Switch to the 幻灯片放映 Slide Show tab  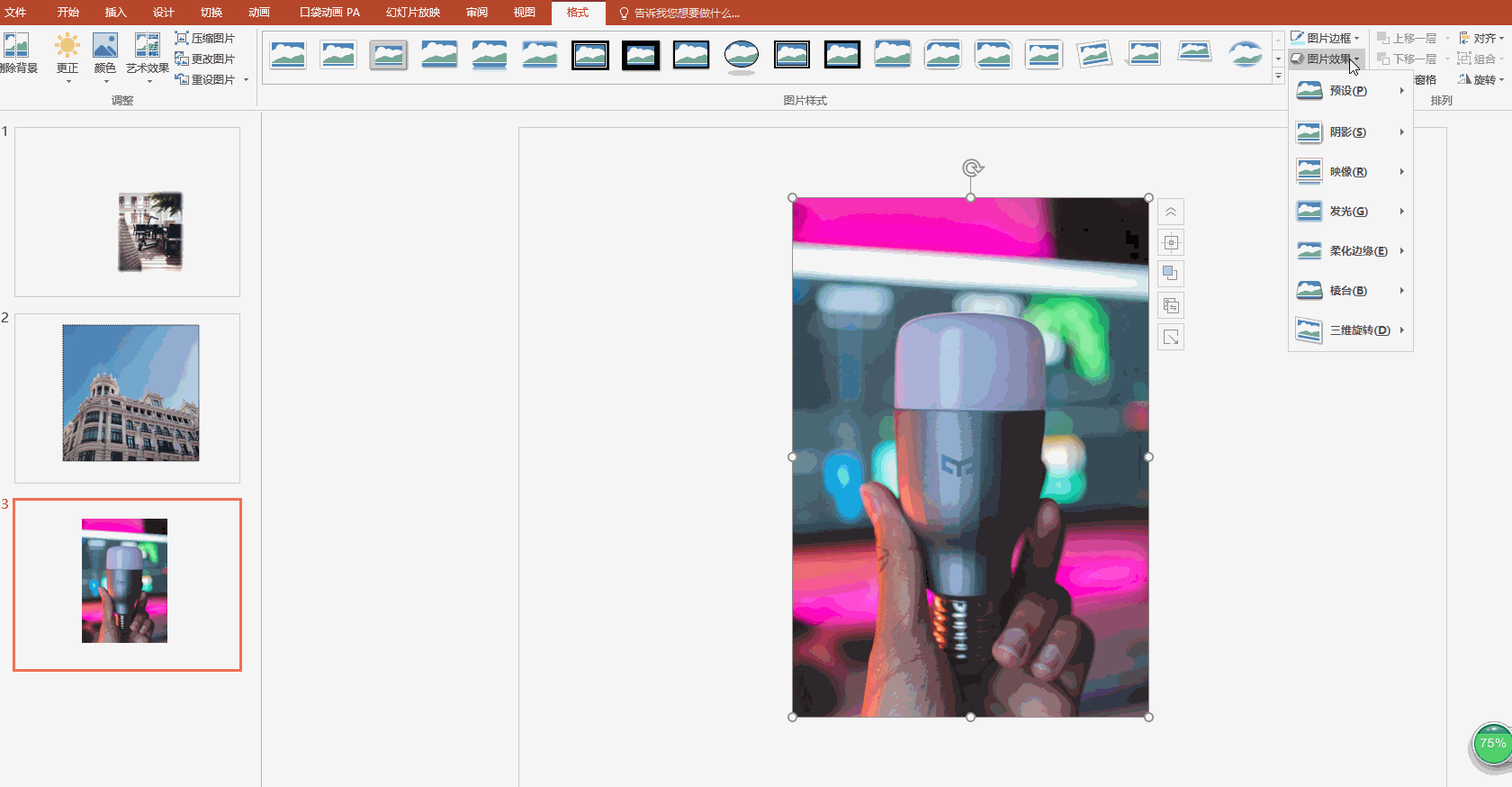413,13
